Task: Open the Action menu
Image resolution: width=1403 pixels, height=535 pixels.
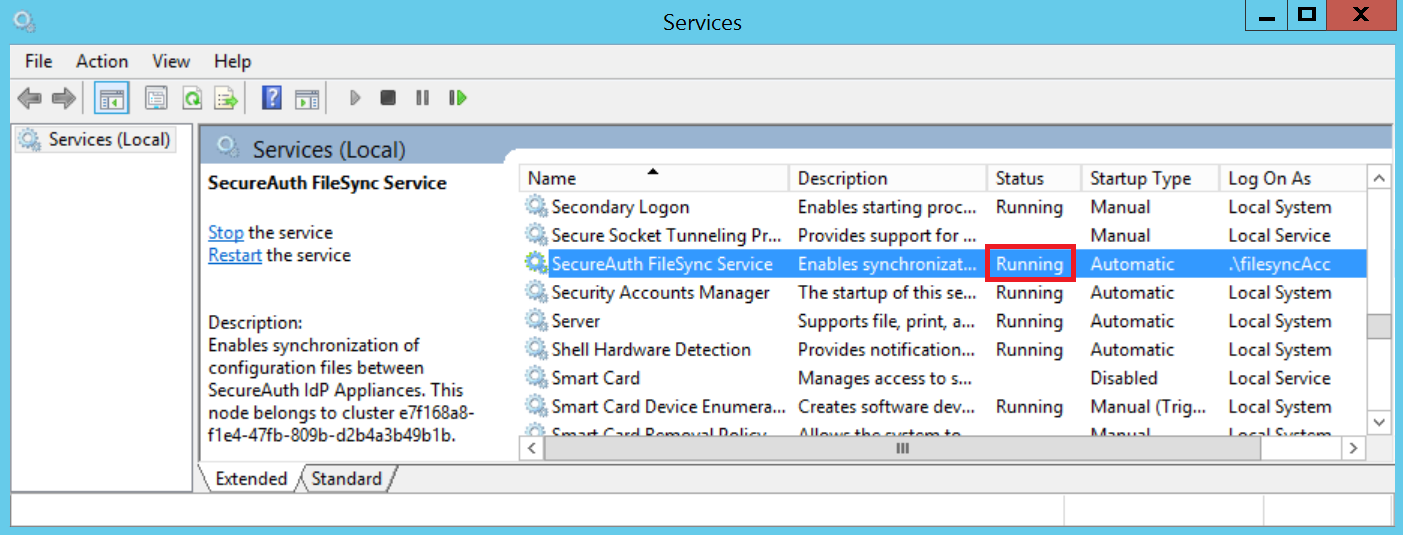Action: pyautogui.click(x=102, y=61)
